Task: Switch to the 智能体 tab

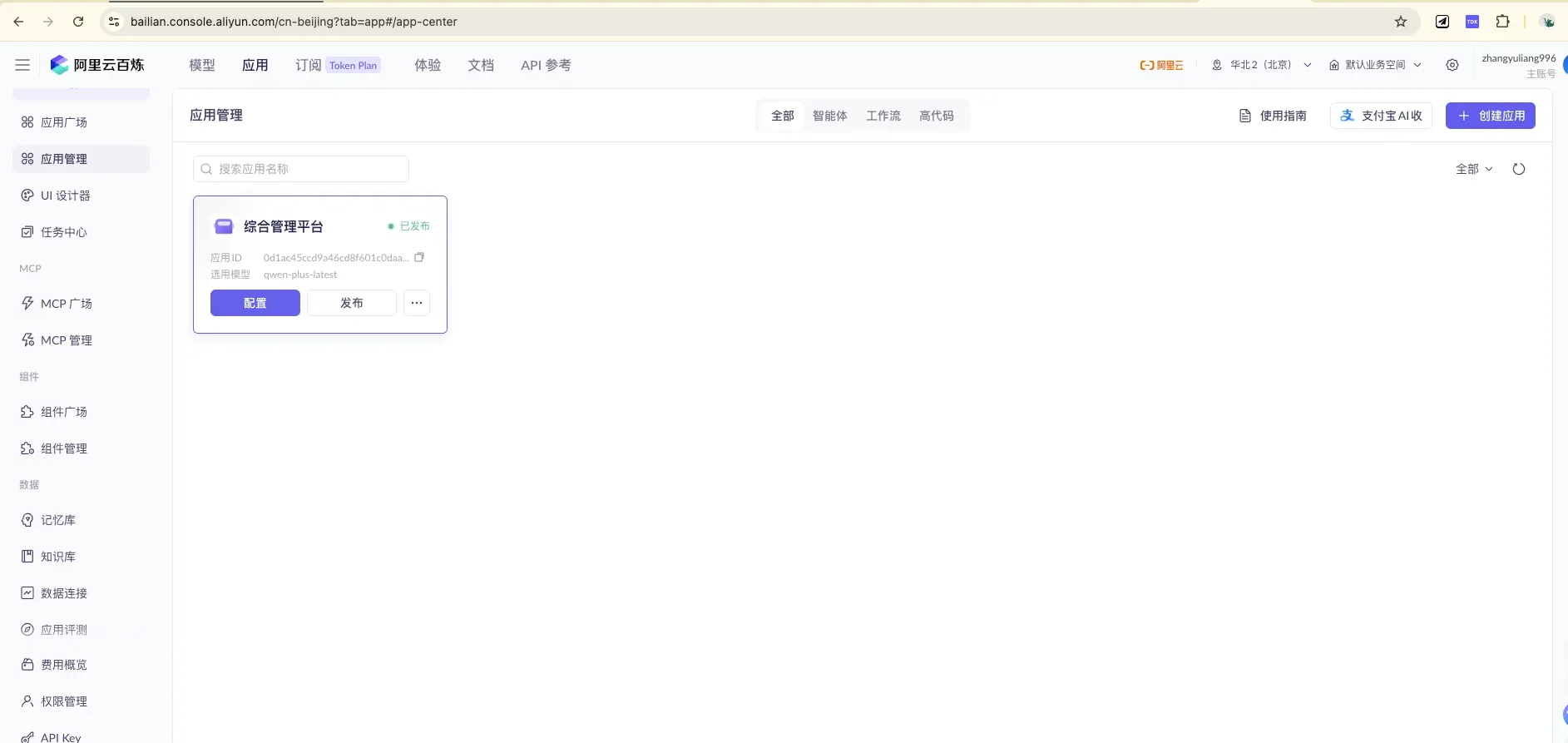Action: 830,116
